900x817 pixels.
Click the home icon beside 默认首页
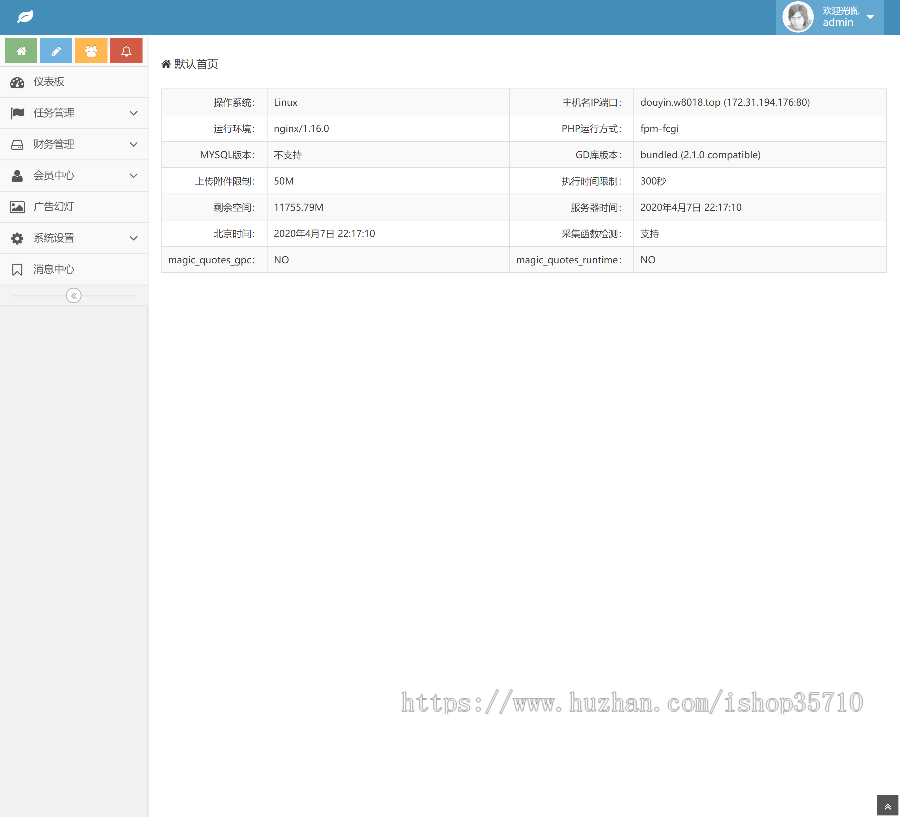point(166,64)
